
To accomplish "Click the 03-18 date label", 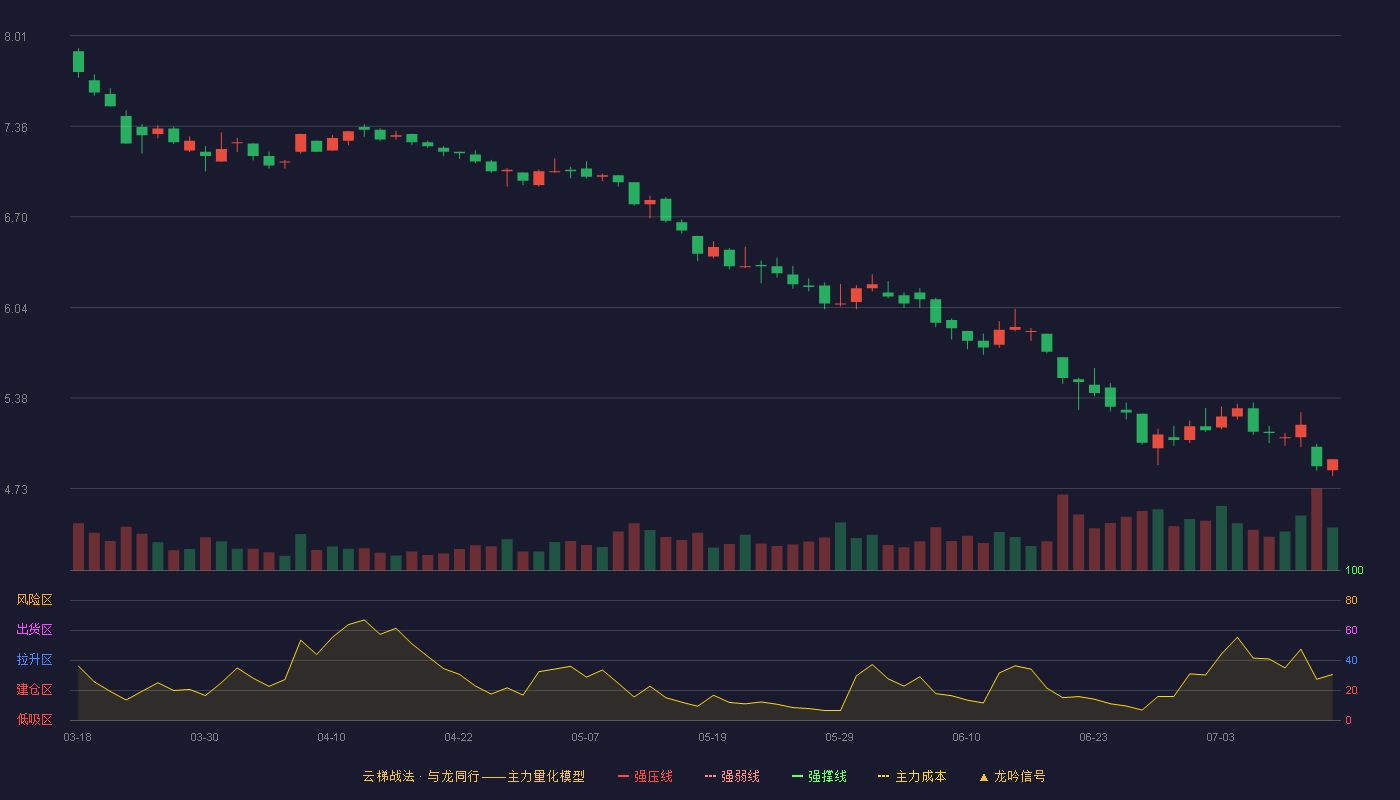I will click(x=78, y=737).
